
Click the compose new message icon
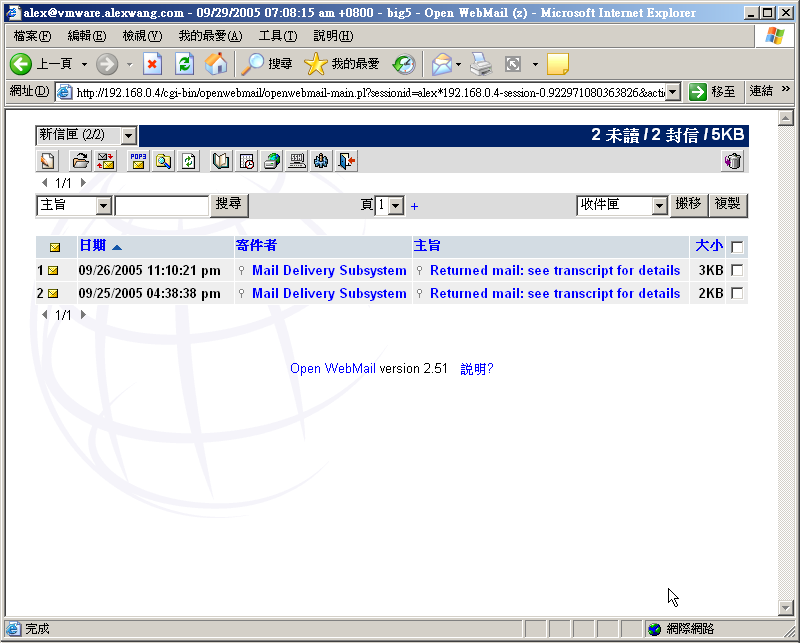pos(47,161)
